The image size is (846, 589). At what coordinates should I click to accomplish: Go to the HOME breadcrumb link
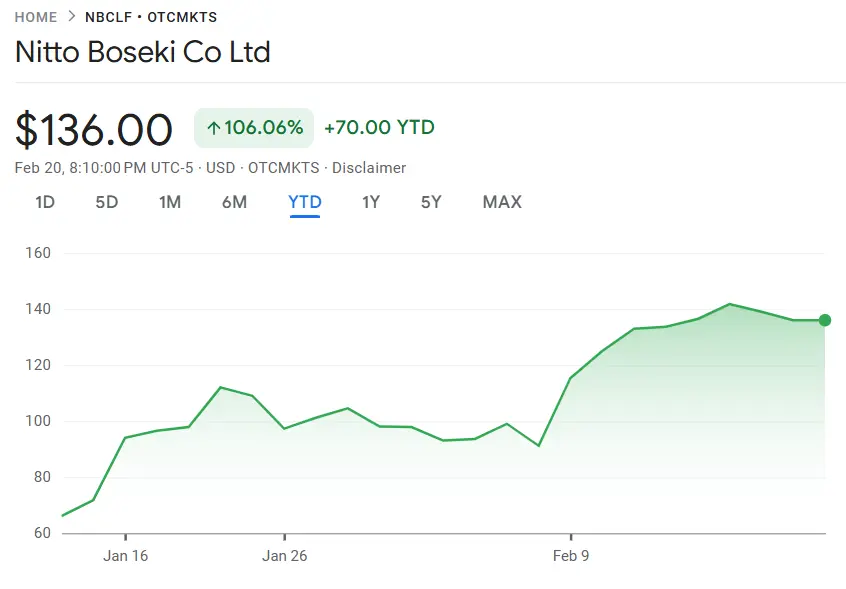35,17
